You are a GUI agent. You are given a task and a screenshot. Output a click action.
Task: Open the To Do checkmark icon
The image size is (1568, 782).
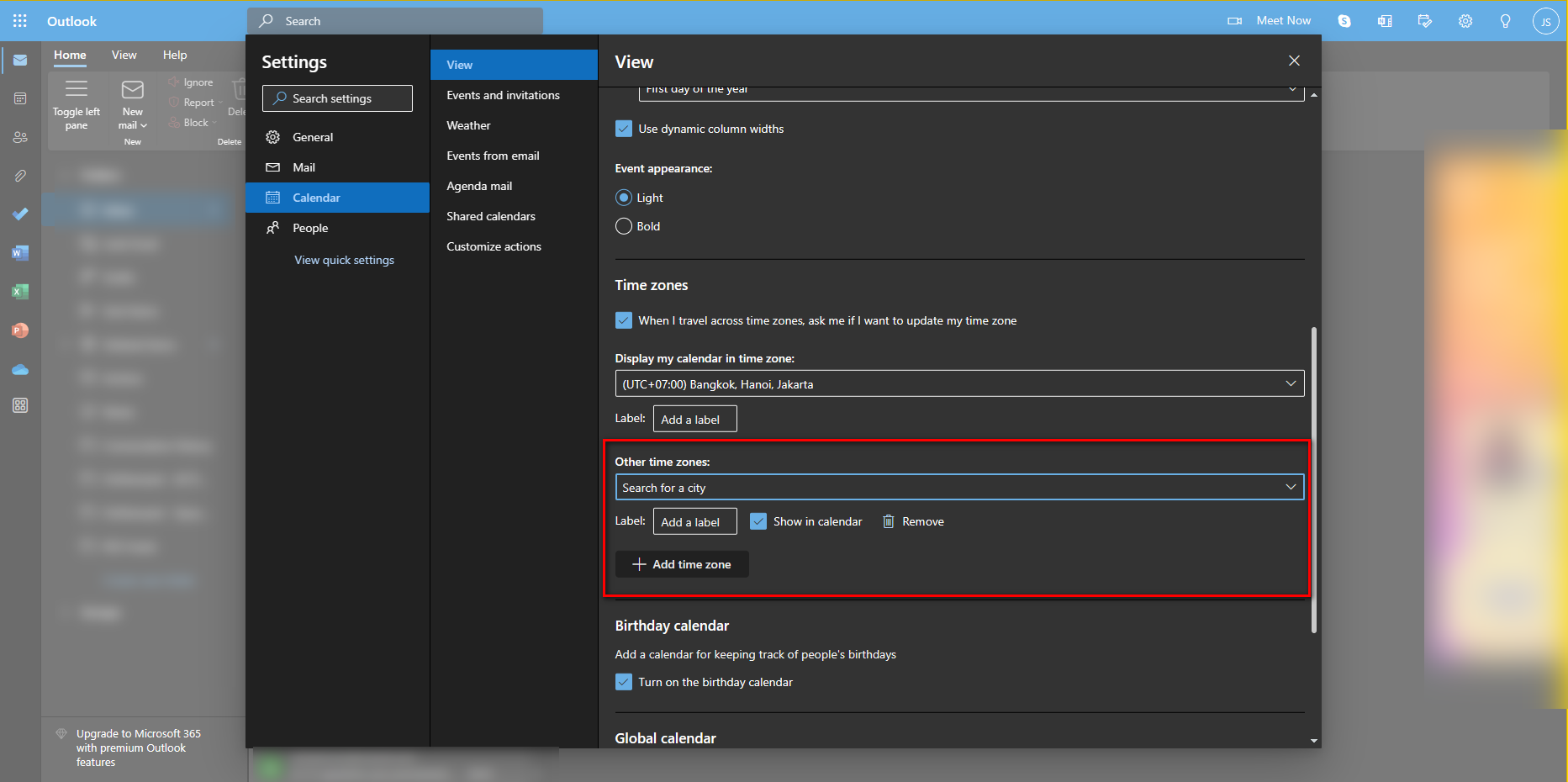[20, 214]
